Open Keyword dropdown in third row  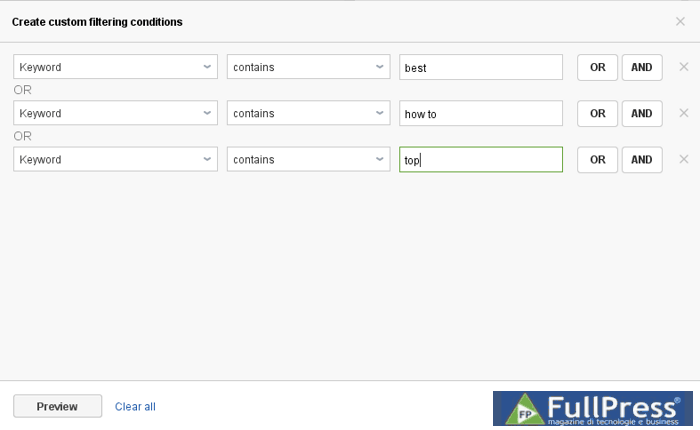[x=115, y=159]
